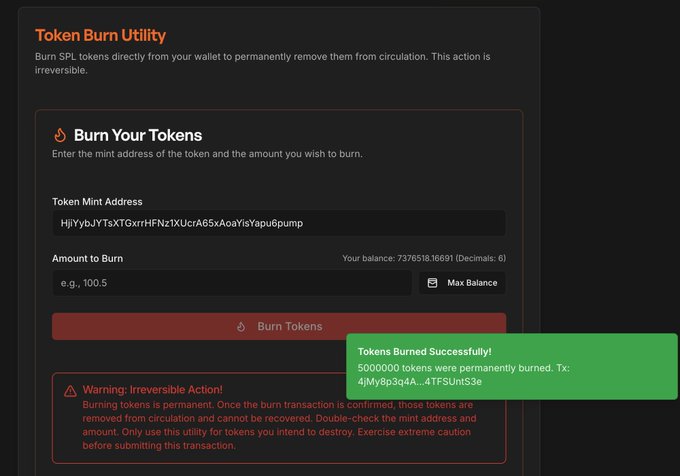Focus the Token Mint Address field
The height and width of the screenshot is (476, 680).
point(279,223)
